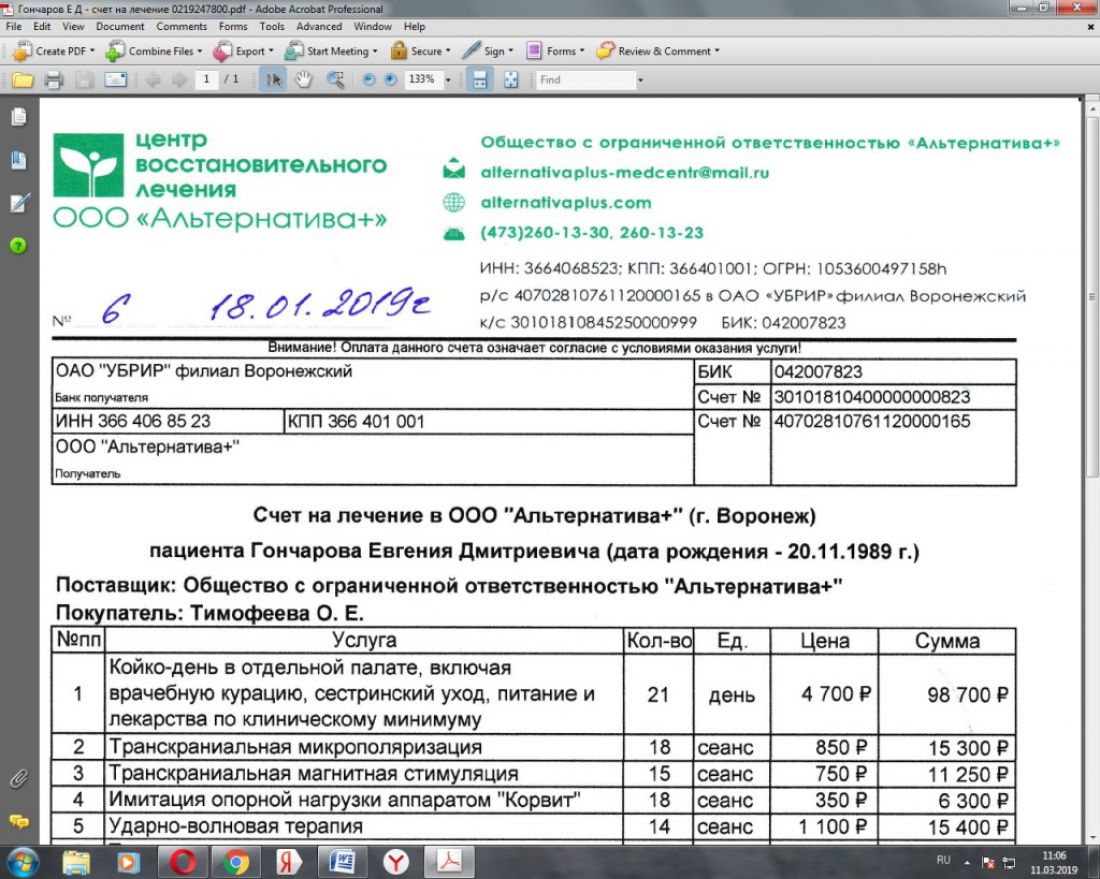This screenshot has width=1100, height=879.
Task: Open the Tools menu
Action: coord(271,27)
